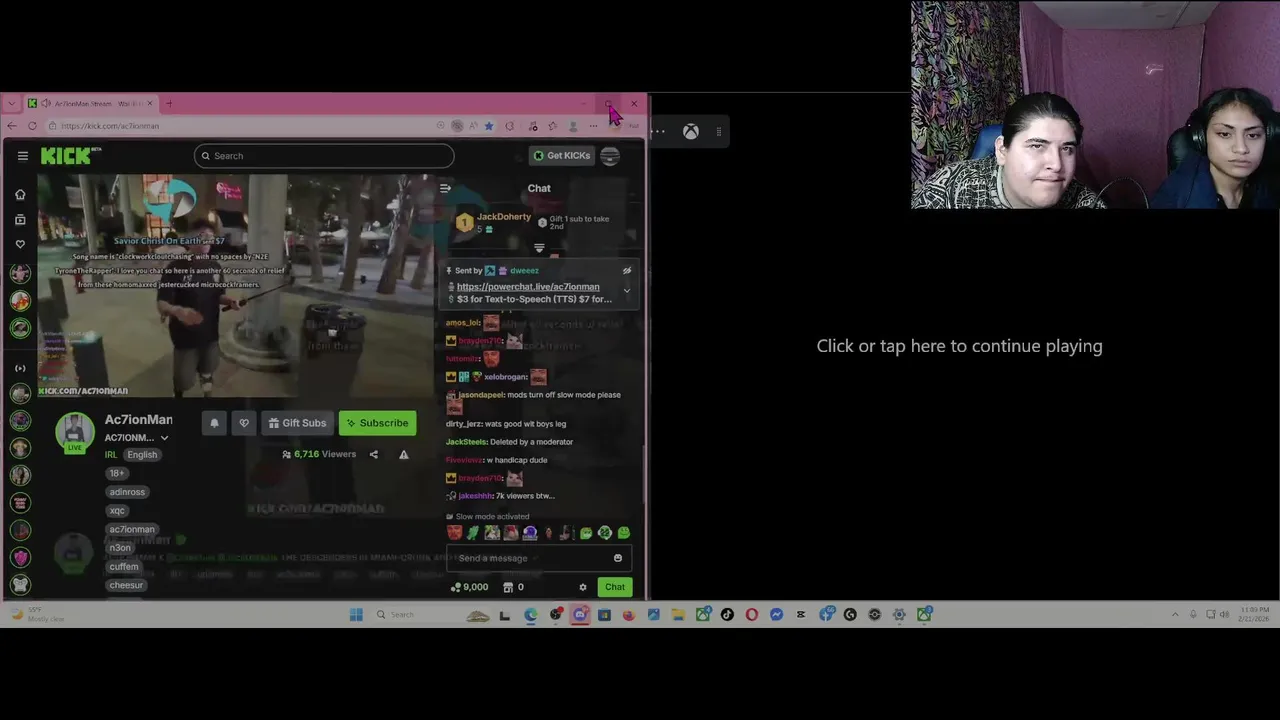Expand the gift leaderboard chevron
1280x720 pixels.
539,248
